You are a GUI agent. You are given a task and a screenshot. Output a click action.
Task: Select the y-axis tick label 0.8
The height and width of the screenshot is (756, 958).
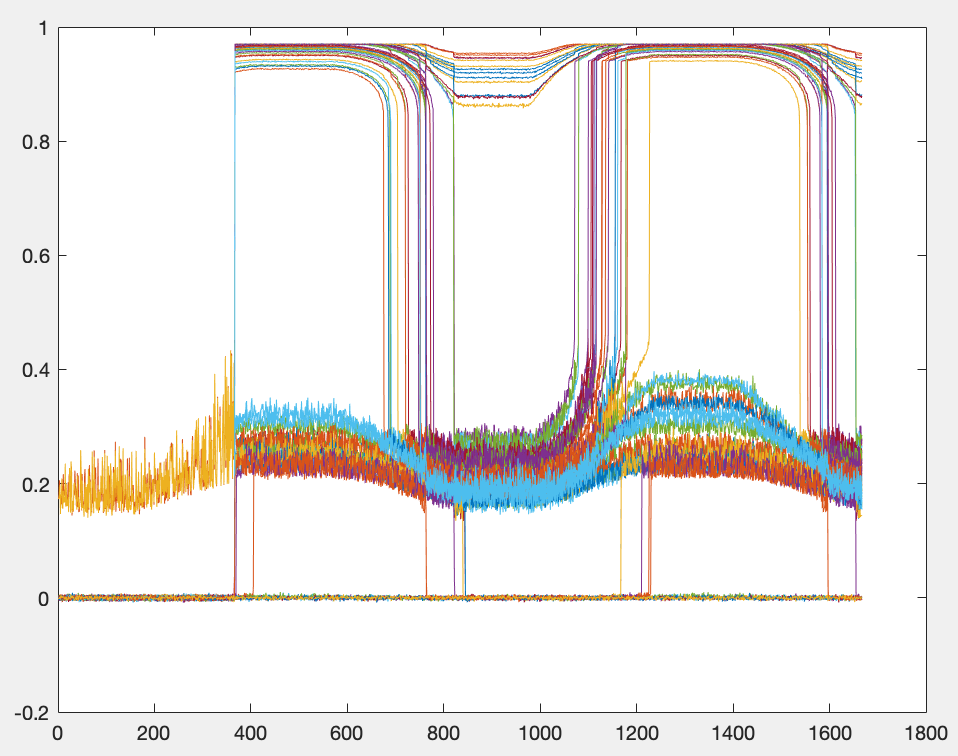[35, 142]
